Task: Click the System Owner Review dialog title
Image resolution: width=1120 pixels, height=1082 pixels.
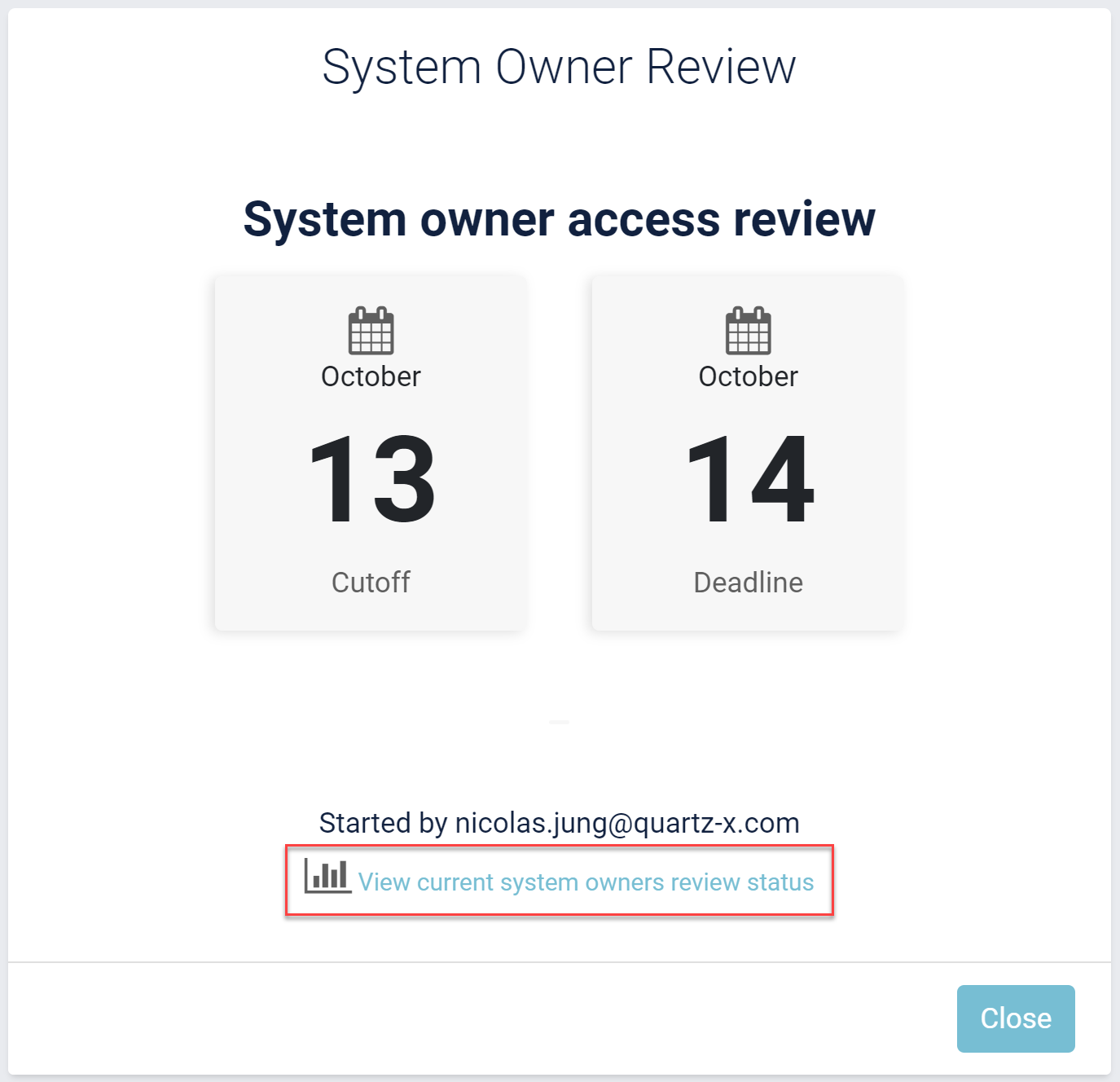Action: (559, 67)
